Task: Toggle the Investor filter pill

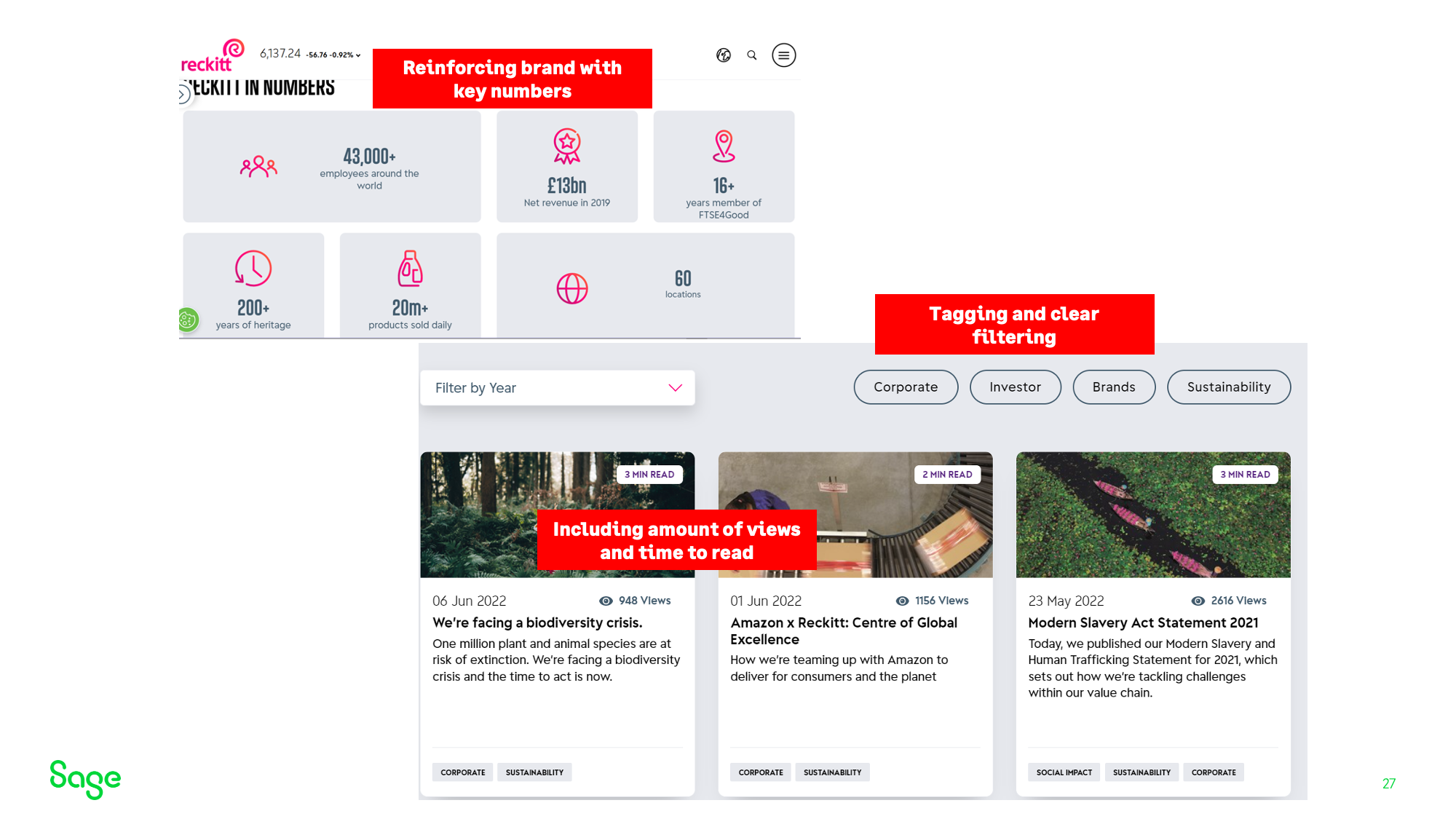Action: coord(1015,387)
